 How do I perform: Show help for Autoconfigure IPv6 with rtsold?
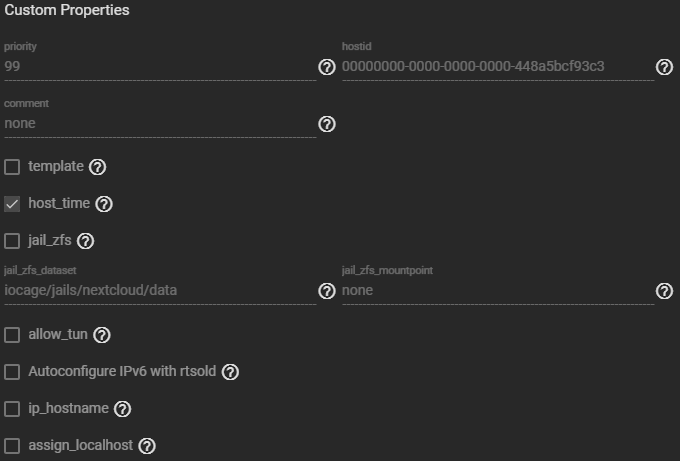click(x=230, y=372)
